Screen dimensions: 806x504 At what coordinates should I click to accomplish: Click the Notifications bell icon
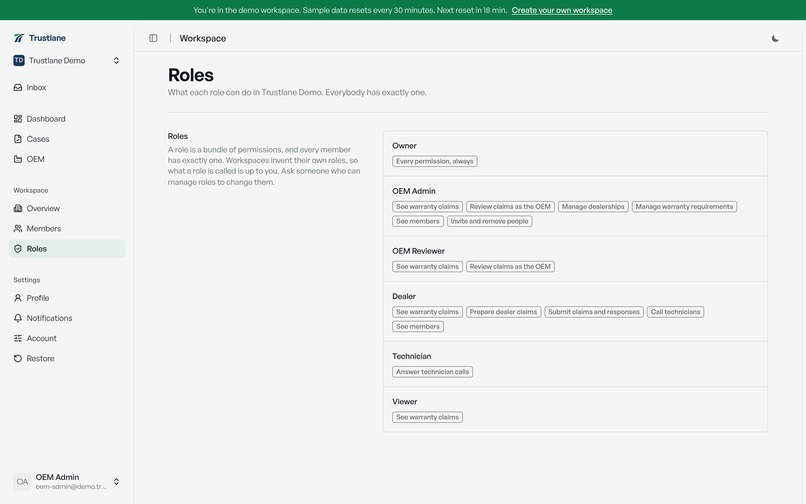coord(18,318)
